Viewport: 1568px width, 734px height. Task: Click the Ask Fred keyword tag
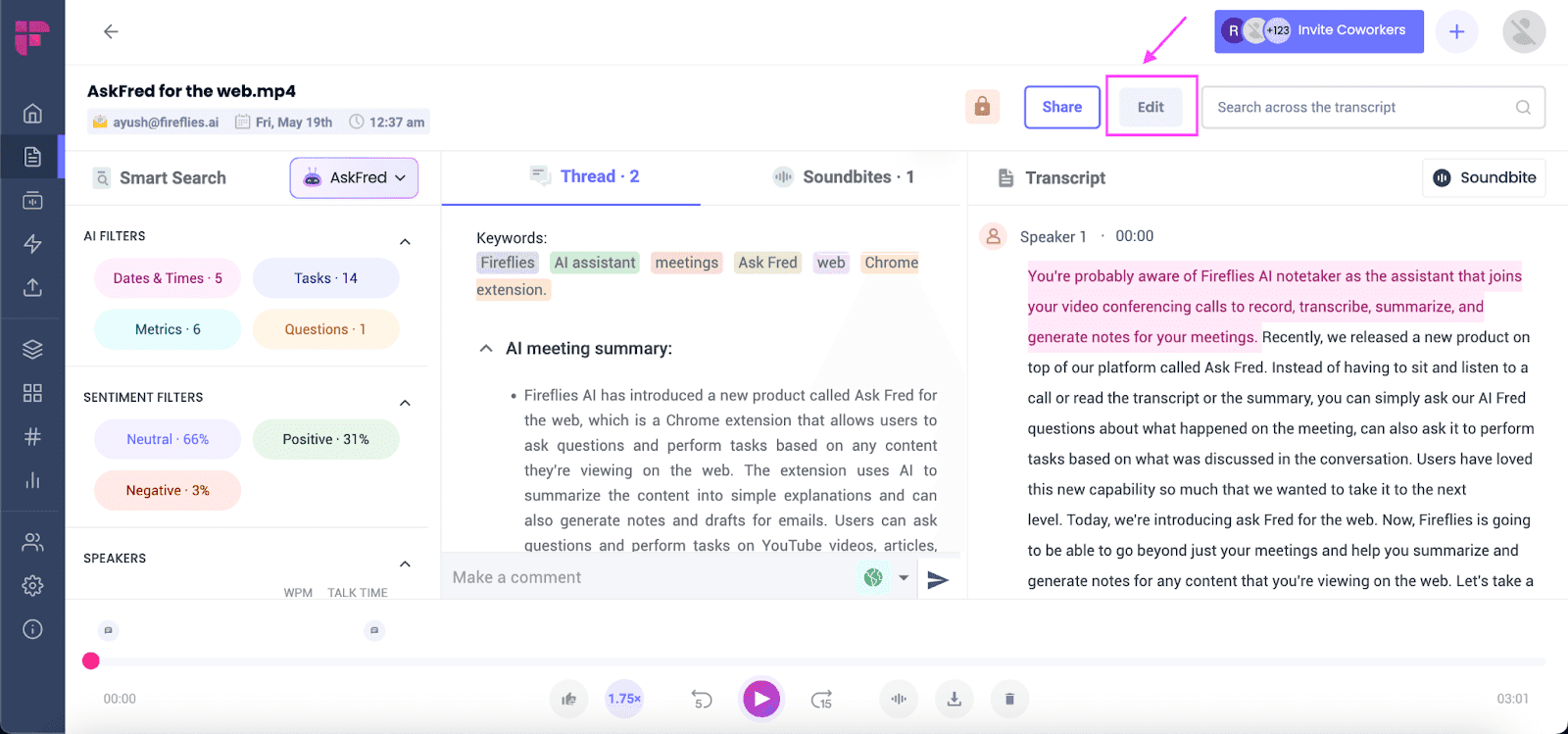click(767, 263)
